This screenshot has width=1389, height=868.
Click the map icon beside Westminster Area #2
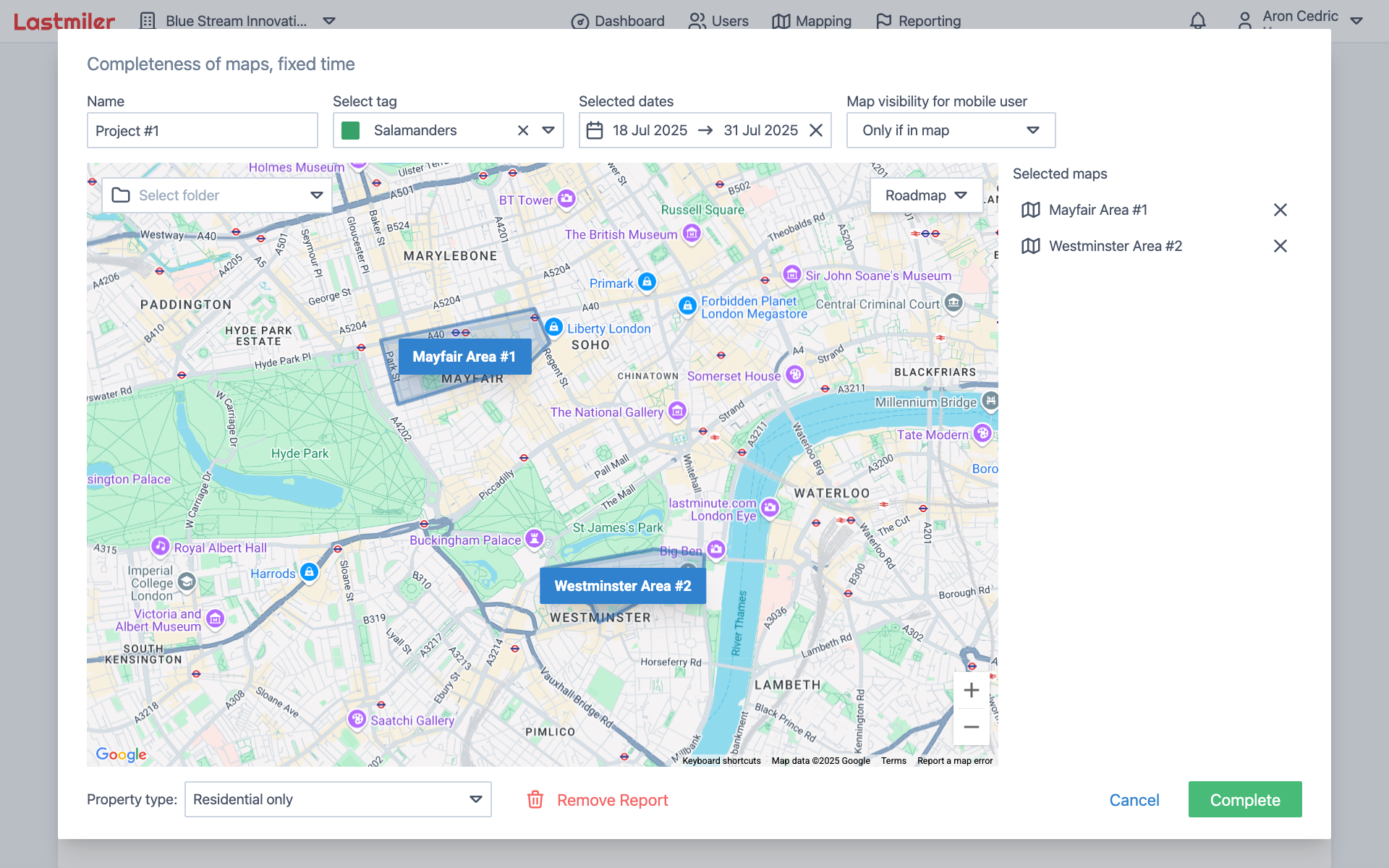pos(1031,246)
